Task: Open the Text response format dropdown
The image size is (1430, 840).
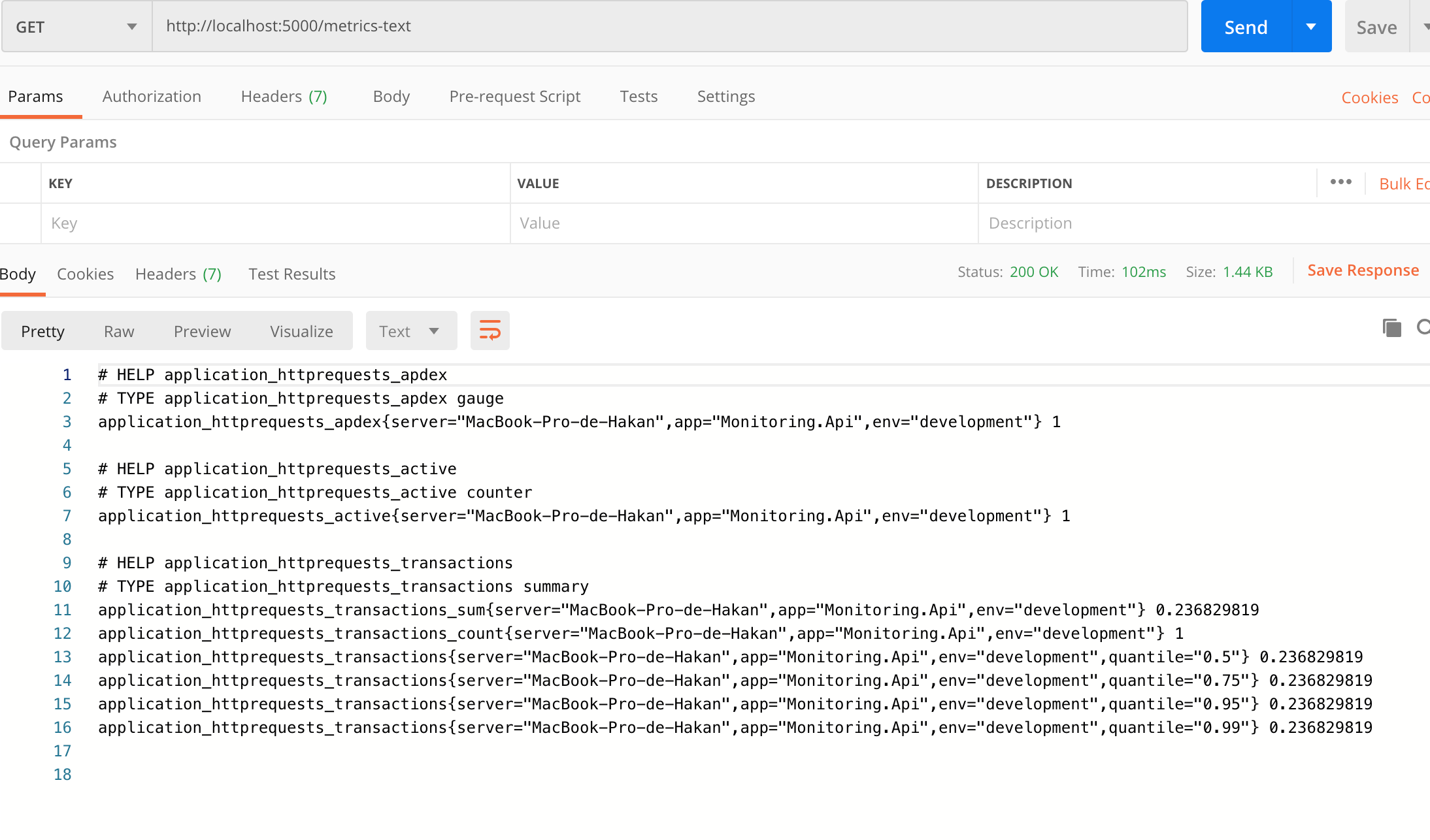Action: pos(410,331)
